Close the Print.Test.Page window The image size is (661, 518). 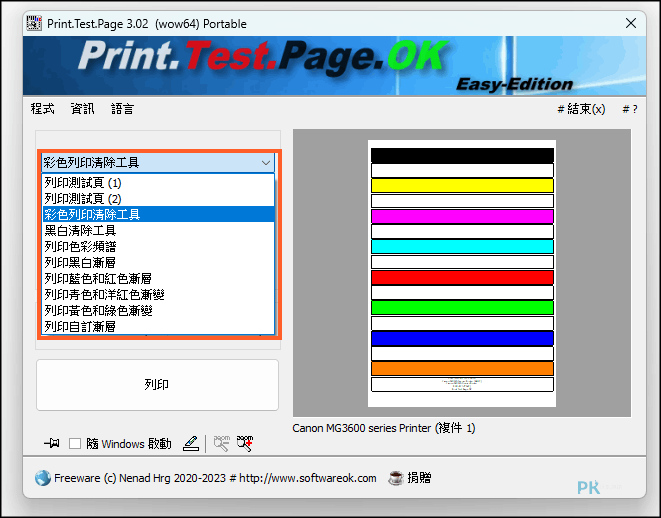(x=631, y=23)
